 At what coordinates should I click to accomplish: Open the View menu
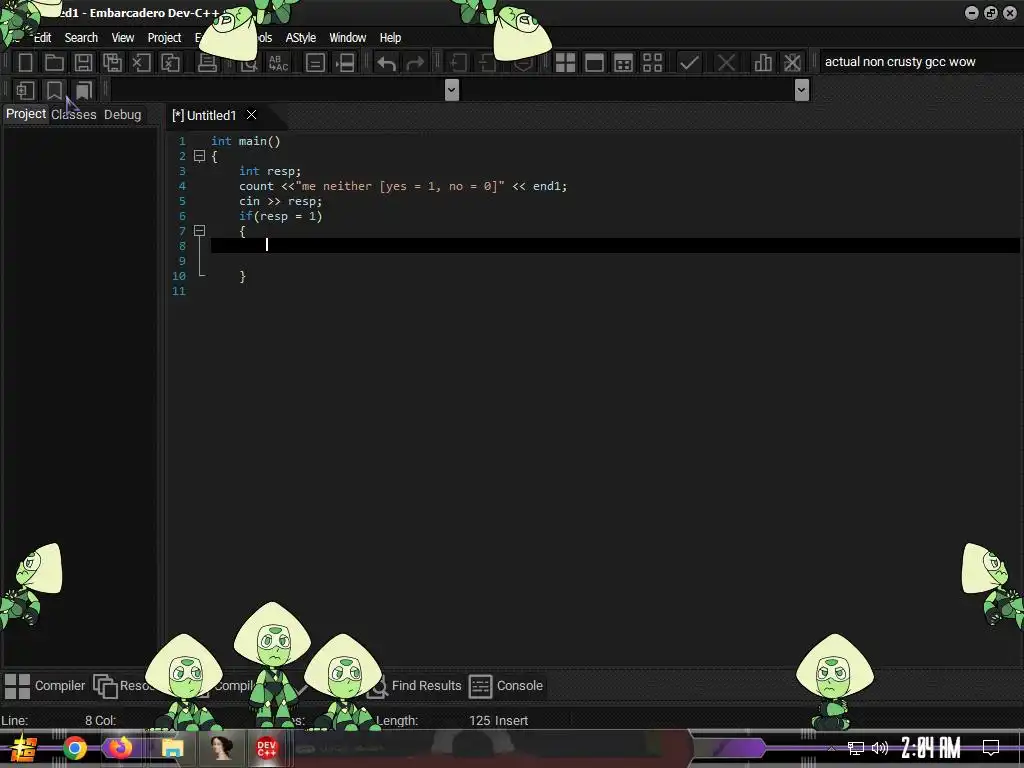(123, 38)
